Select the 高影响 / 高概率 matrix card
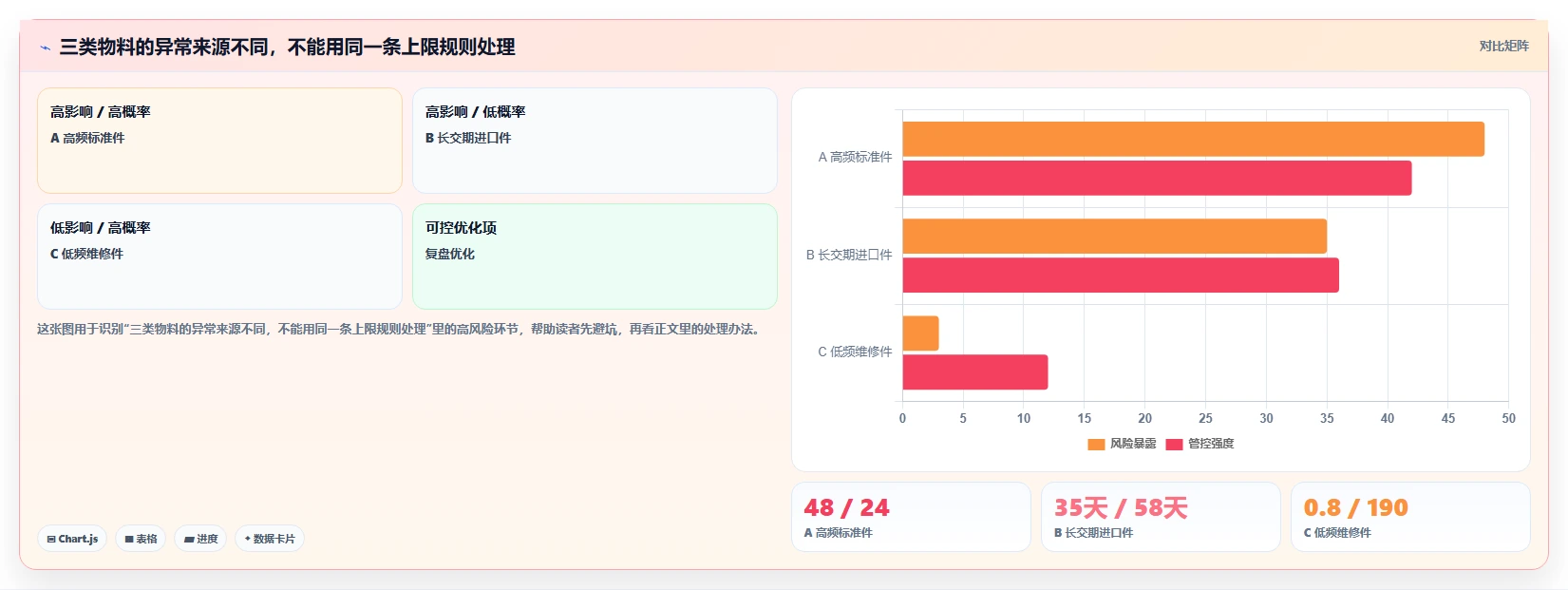1568x590 pixels. pos(219,141)
